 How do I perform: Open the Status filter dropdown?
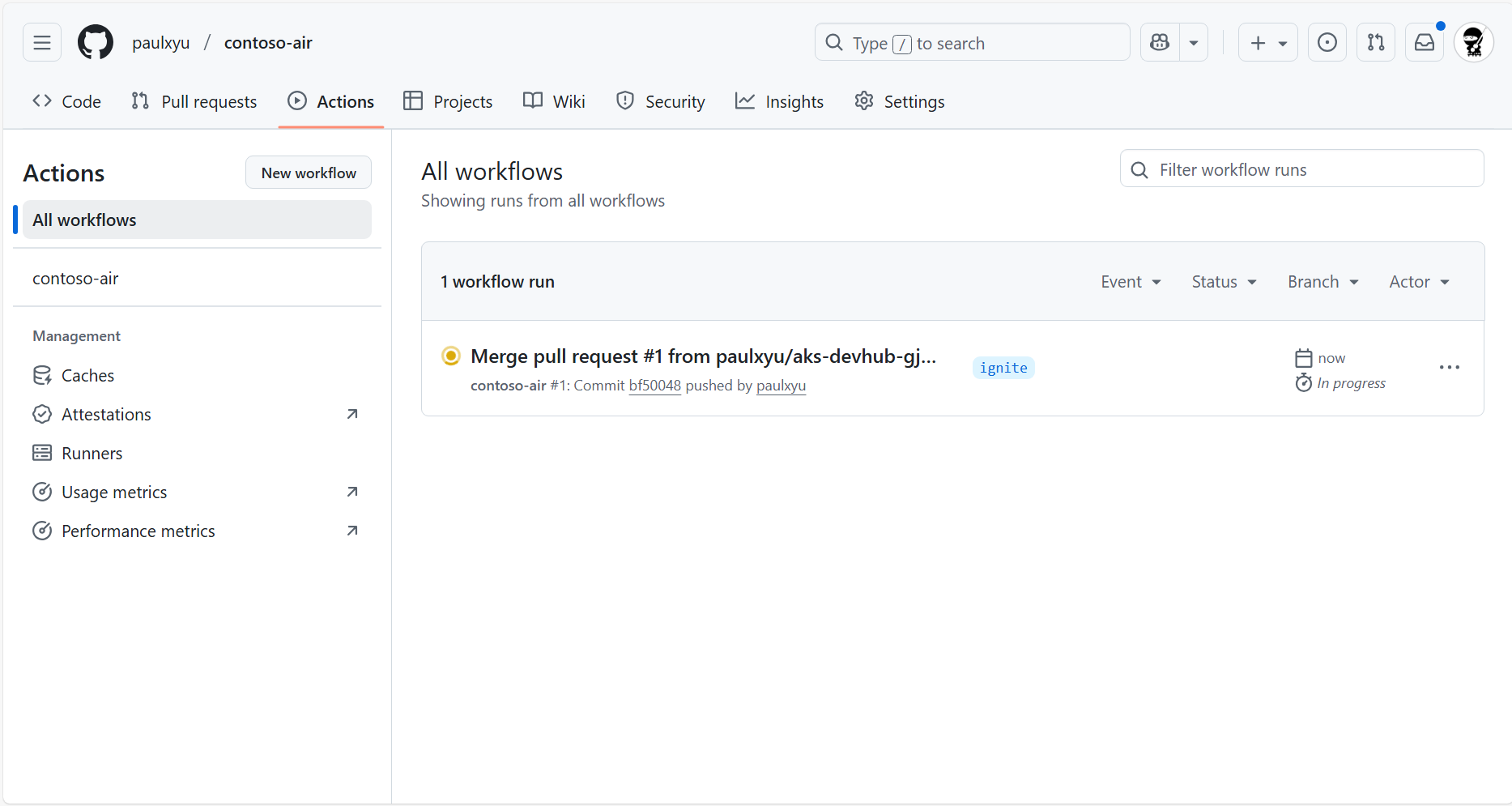[x=1223, y=281]
